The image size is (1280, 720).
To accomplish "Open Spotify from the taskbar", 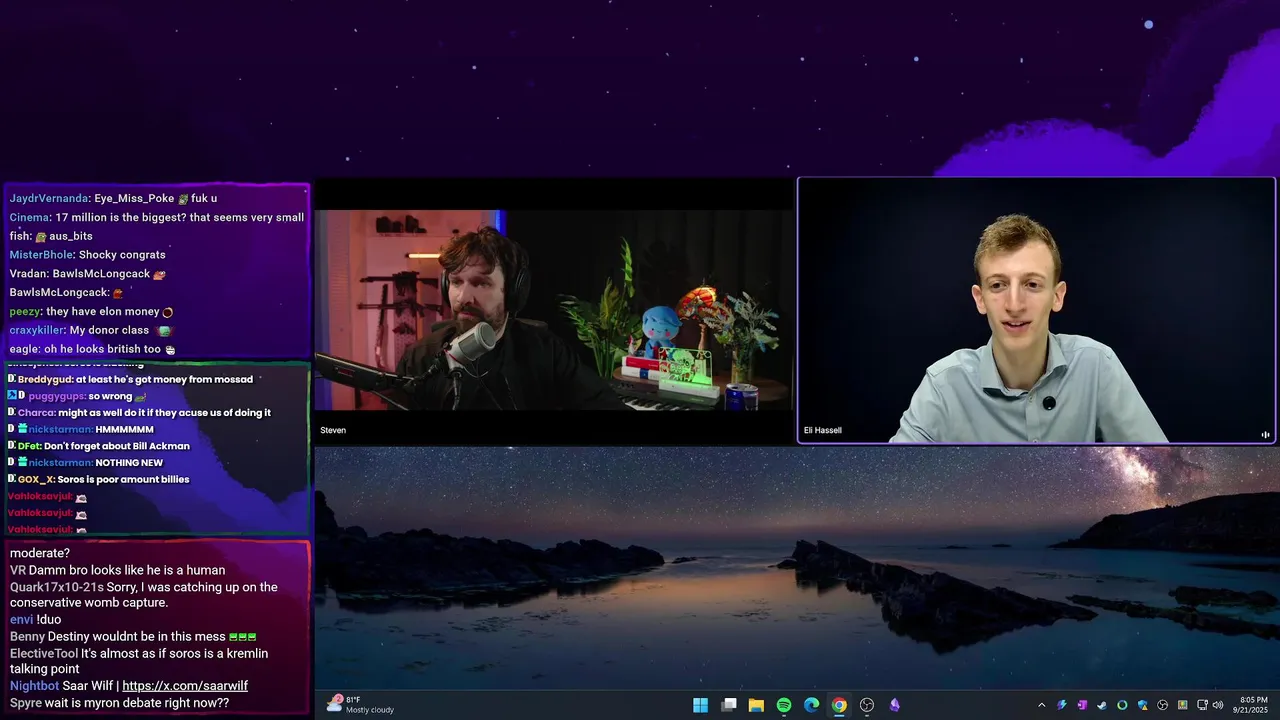I will click(784, 705).
